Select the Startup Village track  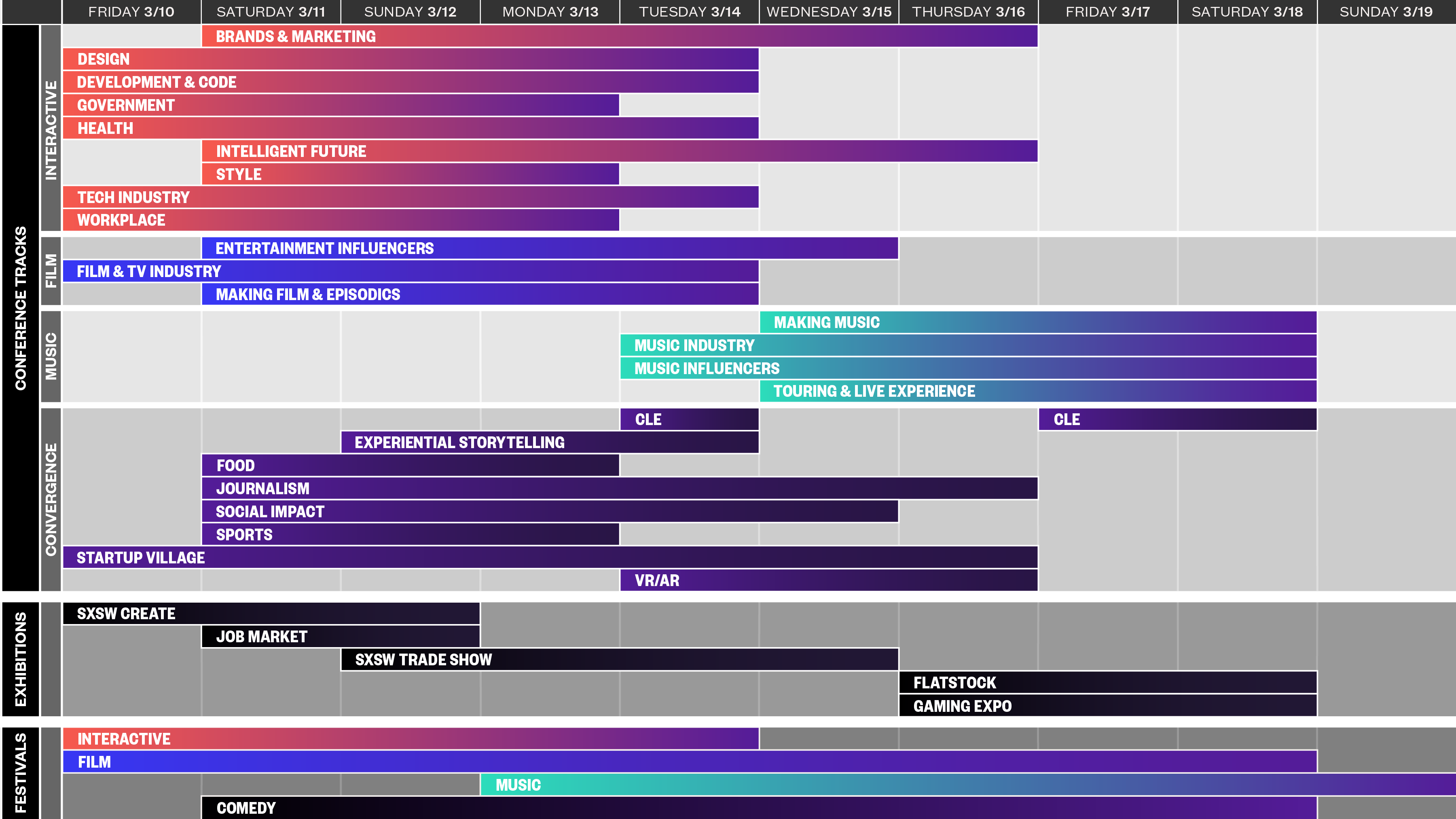click(x=549, y=558)
